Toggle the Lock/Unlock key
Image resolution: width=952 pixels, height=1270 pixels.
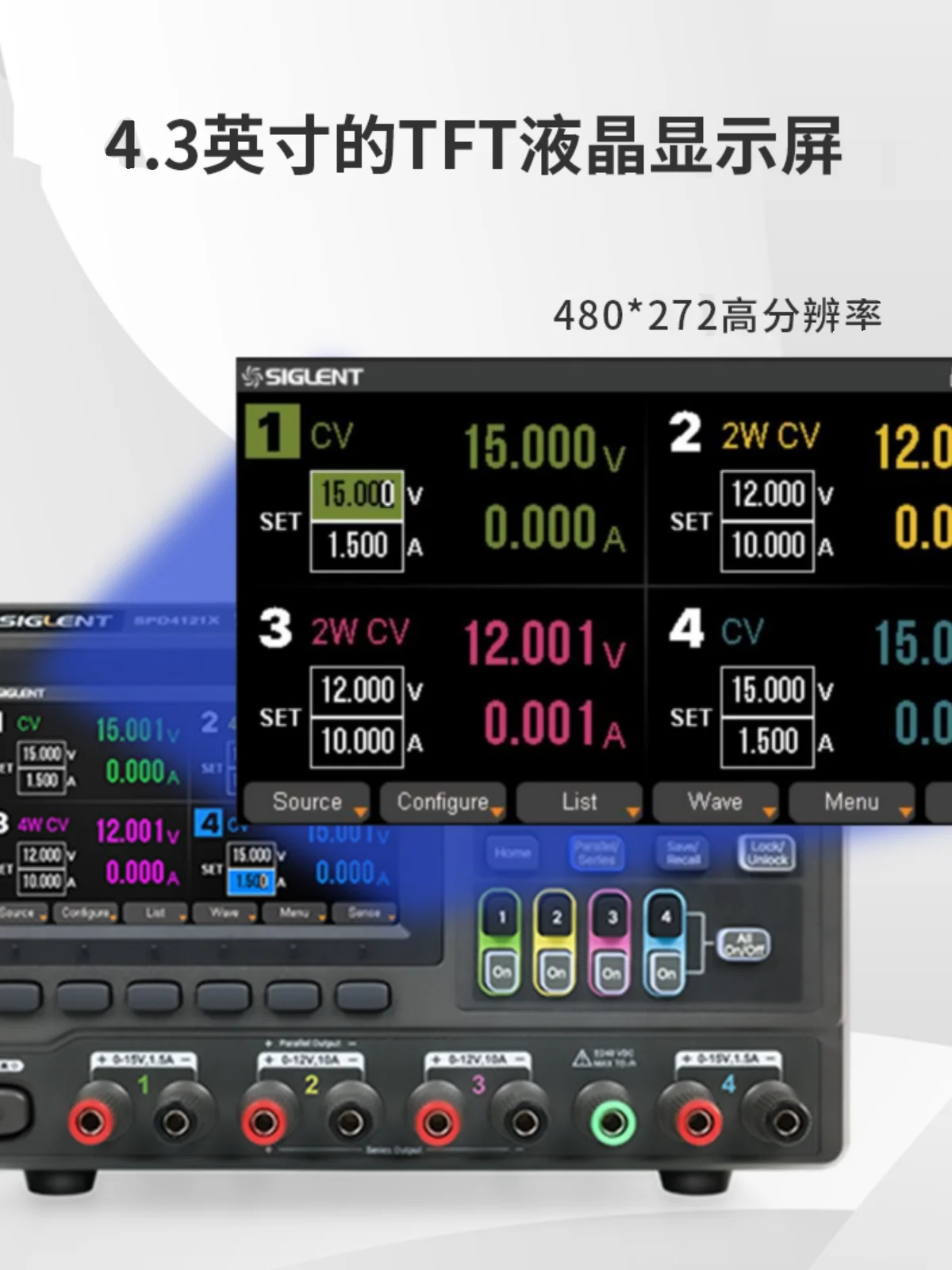(766, 853)
